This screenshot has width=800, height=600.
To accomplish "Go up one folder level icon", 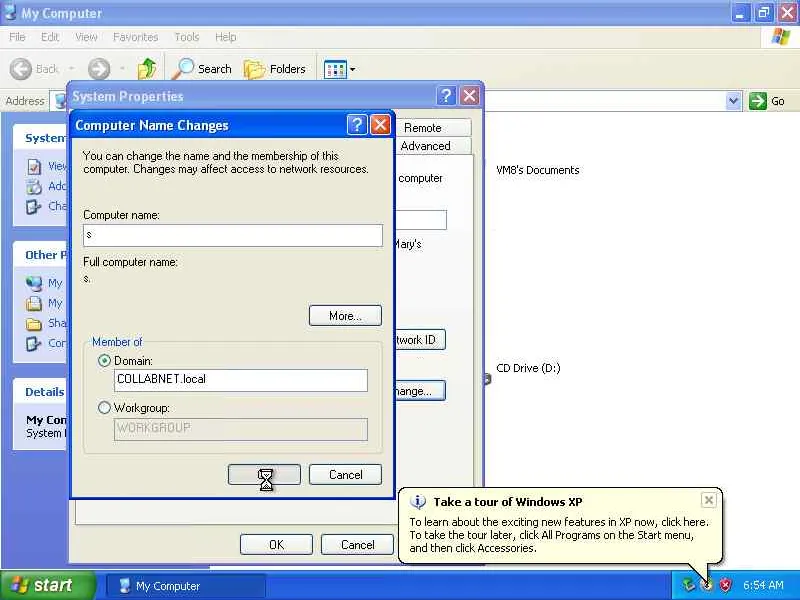I will click(x=147, y=69).
